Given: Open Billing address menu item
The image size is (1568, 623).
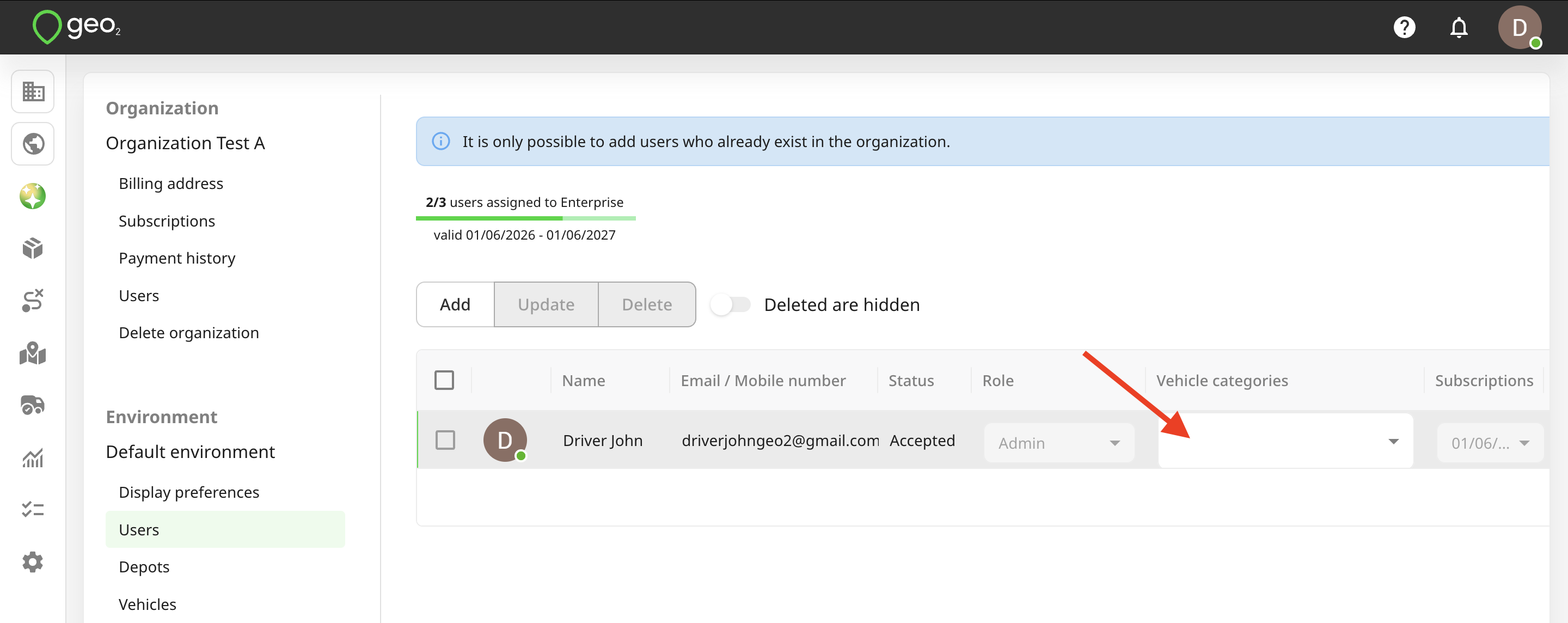Looking at the screenshot, I should [171, 184].
